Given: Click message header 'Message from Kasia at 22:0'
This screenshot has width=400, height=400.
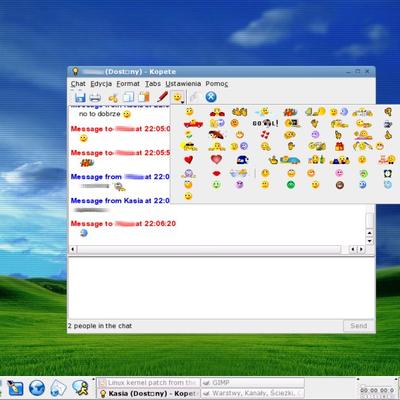Looking at the screenshot, I should pyautogui.click(x=120, y=201).
